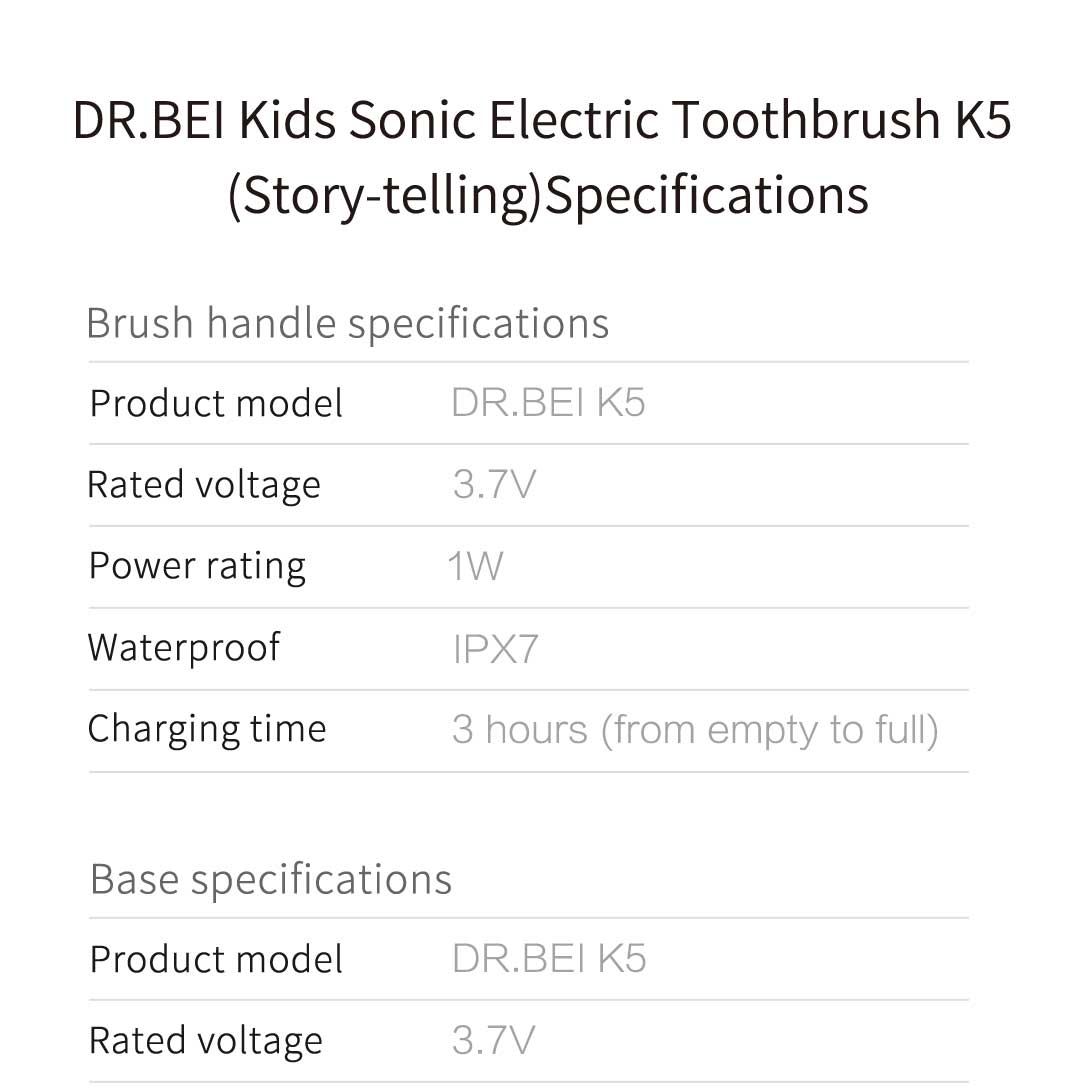Select Rated voltage label under Base specifications
The width and height of the screenshot is (1080, 1089).
click(x=206, y=1042)
